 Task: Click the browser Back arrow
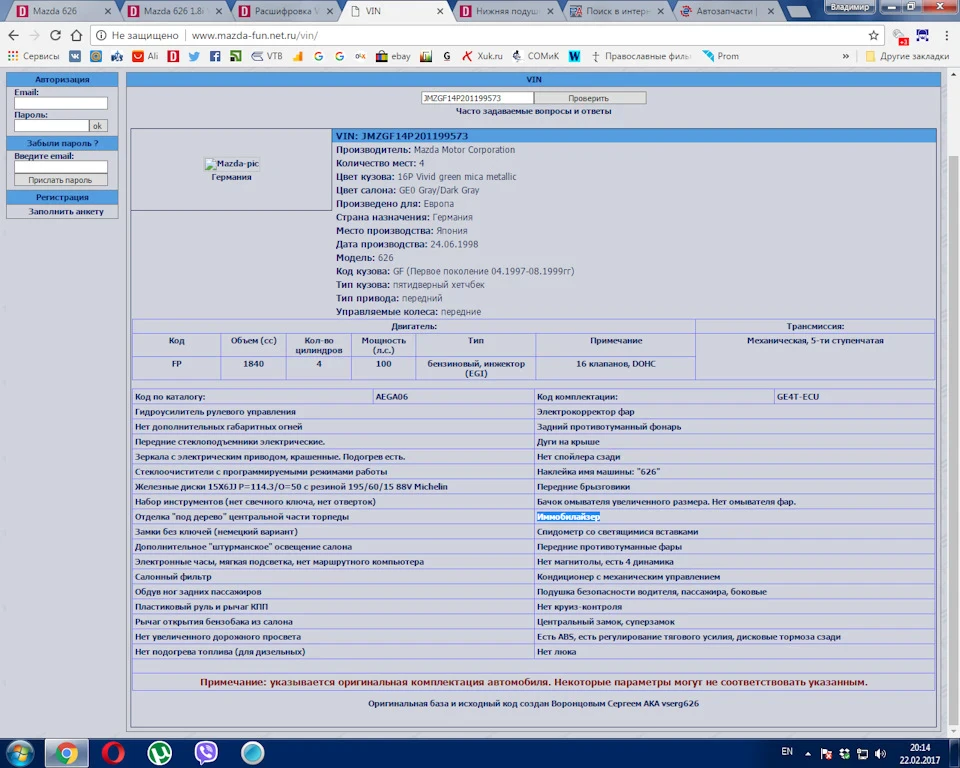coord(13,36)
